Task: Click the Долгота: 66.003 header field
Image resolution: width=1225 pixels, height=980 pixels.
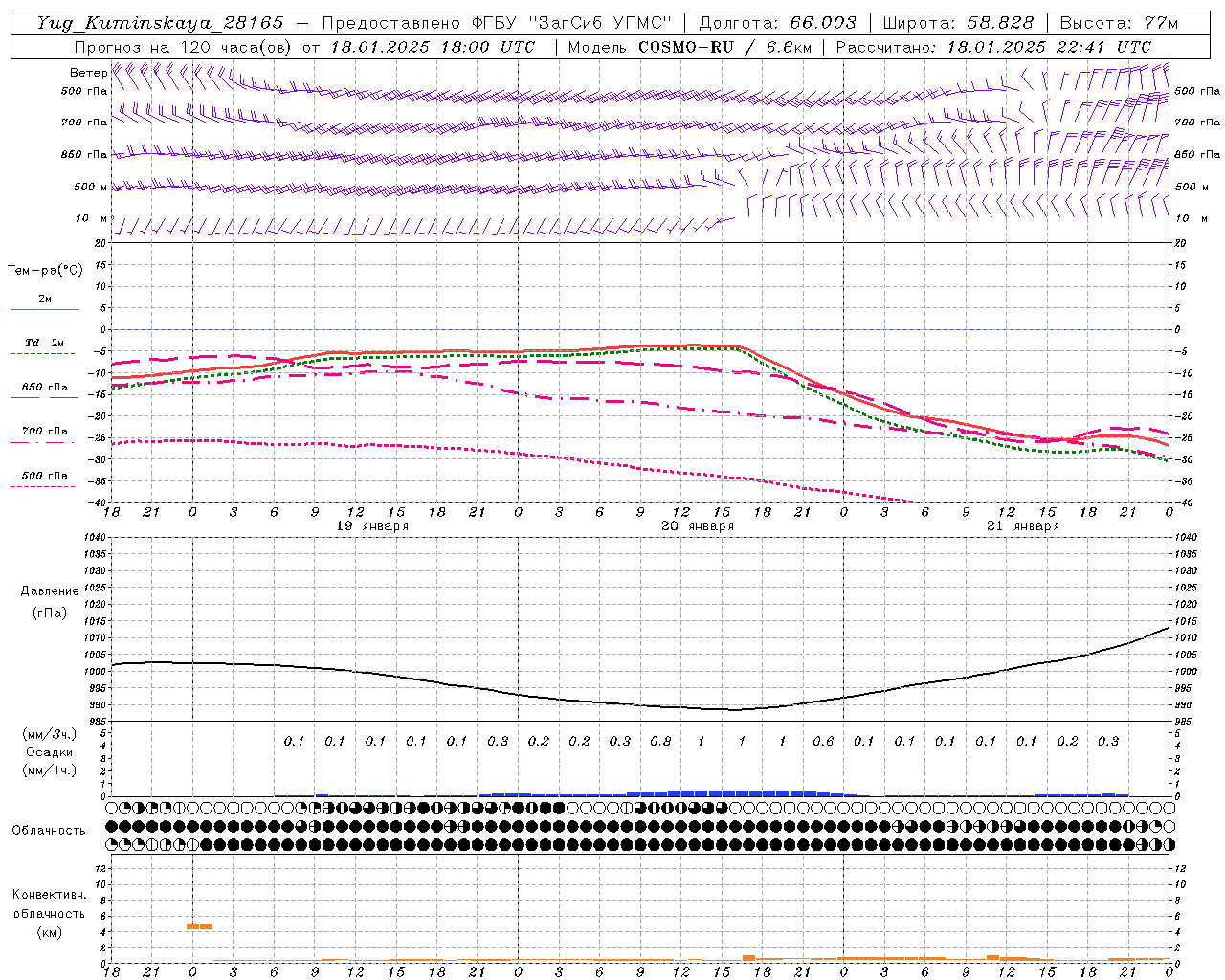Action: click(778, 23)
